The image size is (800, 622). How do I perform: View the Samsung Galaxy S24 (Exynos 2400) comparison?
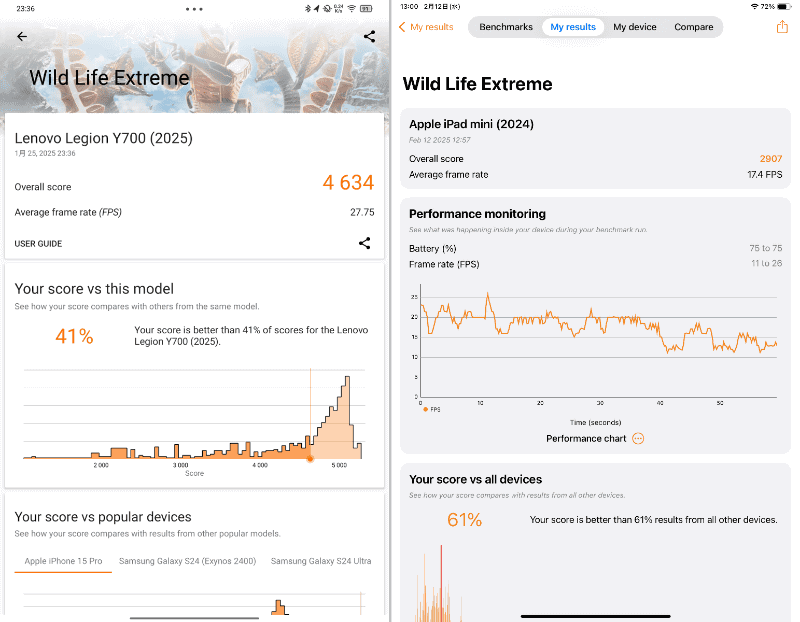(x=186, y=561)
